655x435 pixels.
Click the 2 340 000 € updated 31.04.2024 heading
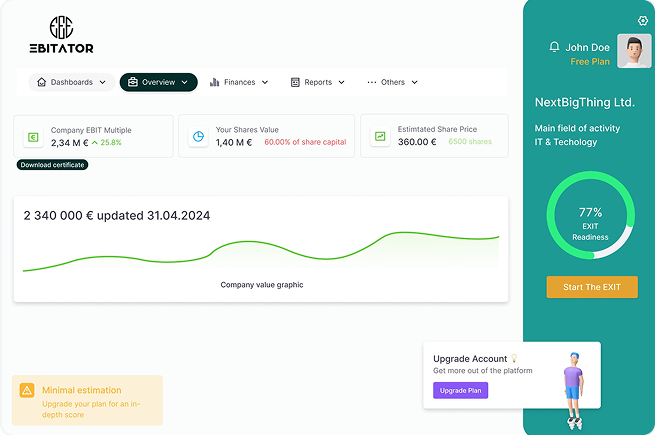[117, 216]
